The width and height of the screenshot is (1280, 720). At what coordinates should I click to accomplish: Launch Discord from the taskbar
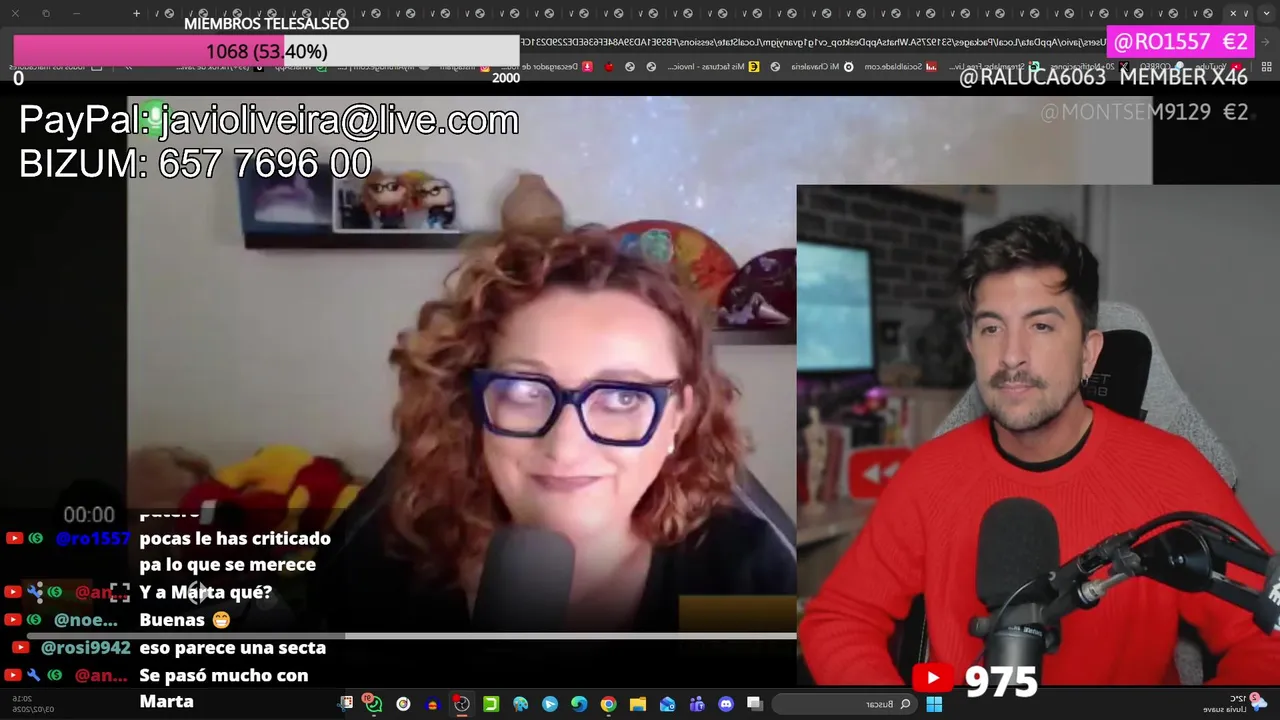726,704
